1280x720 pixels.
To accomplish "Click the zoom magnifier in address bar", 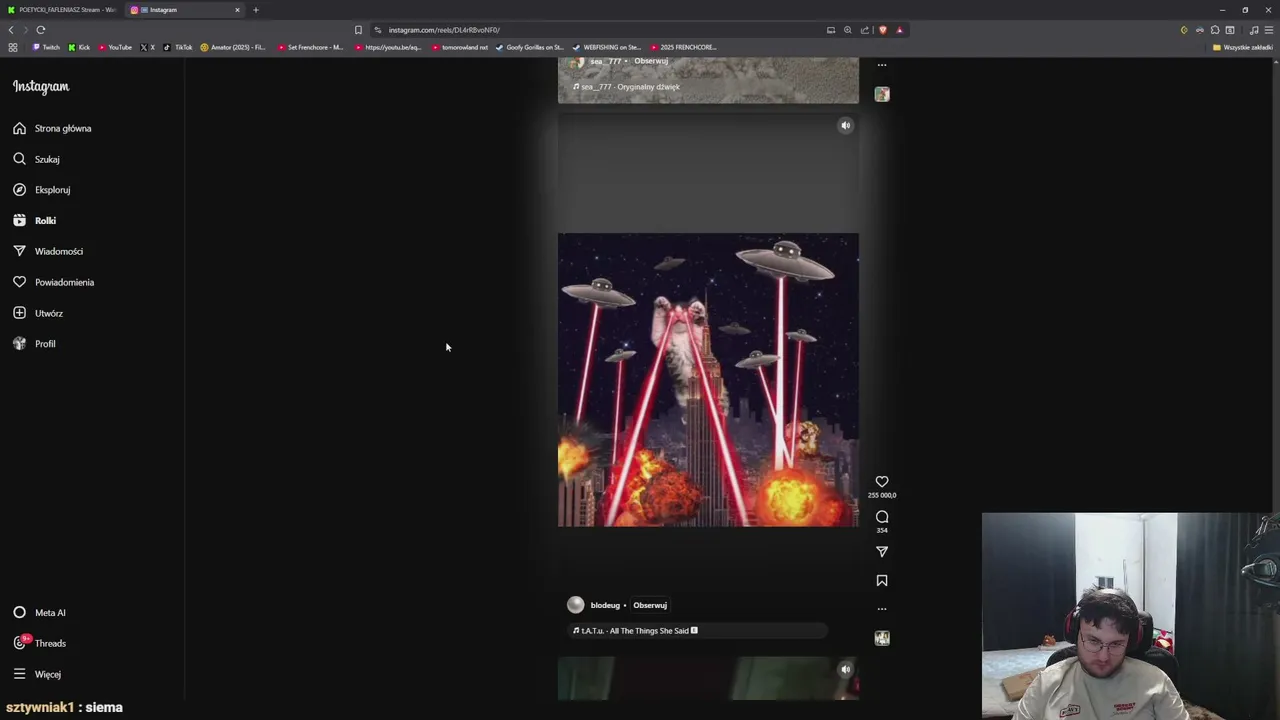I will coord(848,30).
